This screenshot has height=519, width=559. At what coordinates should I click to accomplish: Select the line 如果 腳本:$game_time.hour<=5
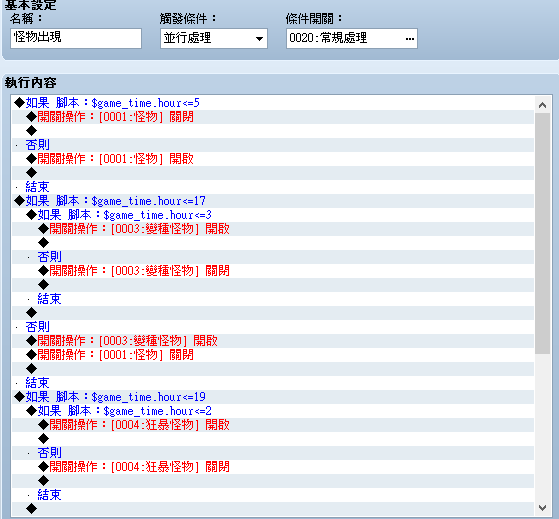273,103
